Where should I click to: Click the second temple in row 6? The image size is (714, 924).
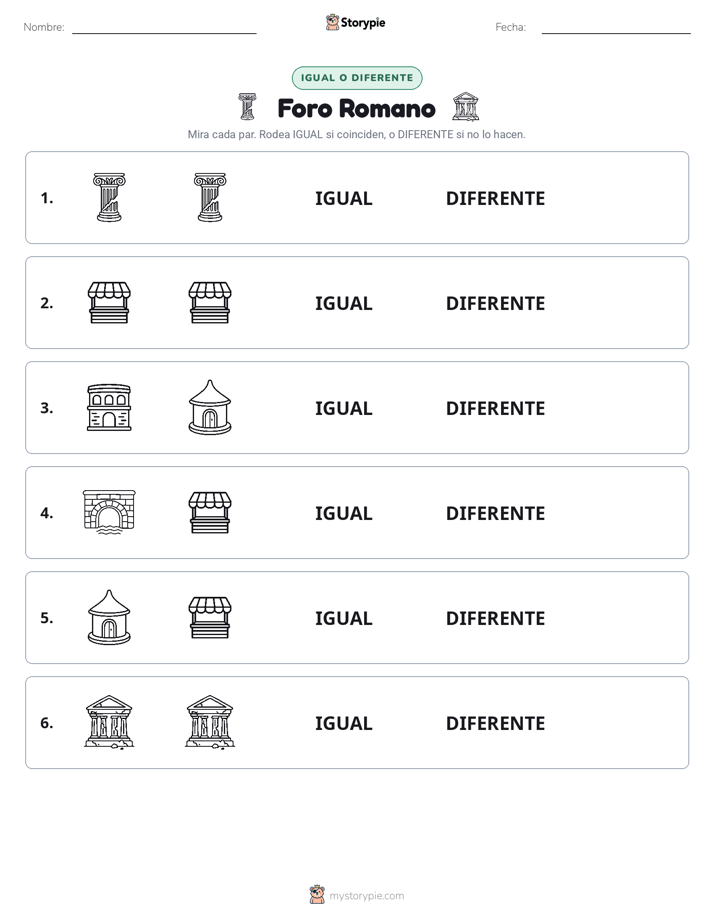coord(210,722)
